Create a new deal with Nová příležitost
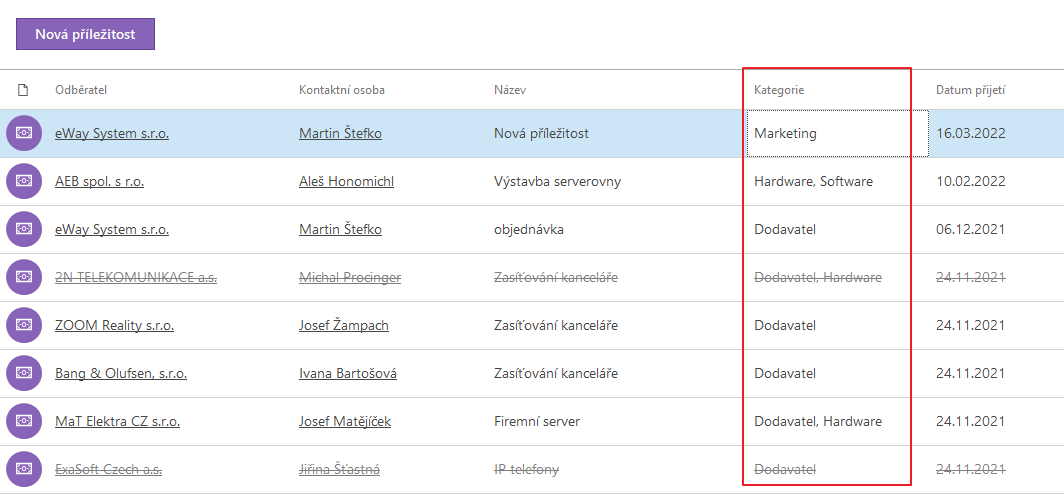Viewport: 1064px width, 495px height. click(86, 34)
